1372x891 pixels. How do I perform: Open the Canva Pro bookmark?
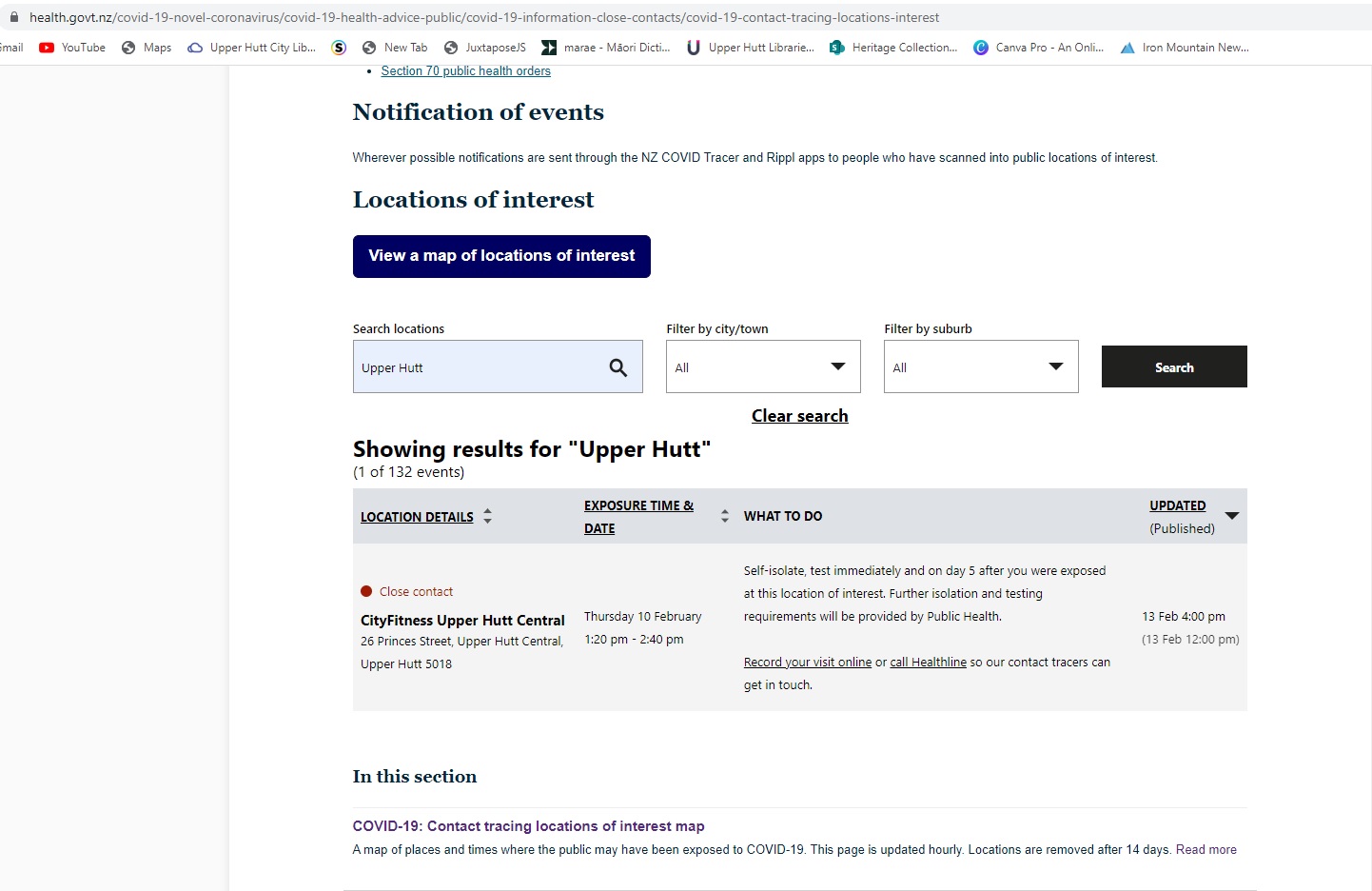point(1039,48)
